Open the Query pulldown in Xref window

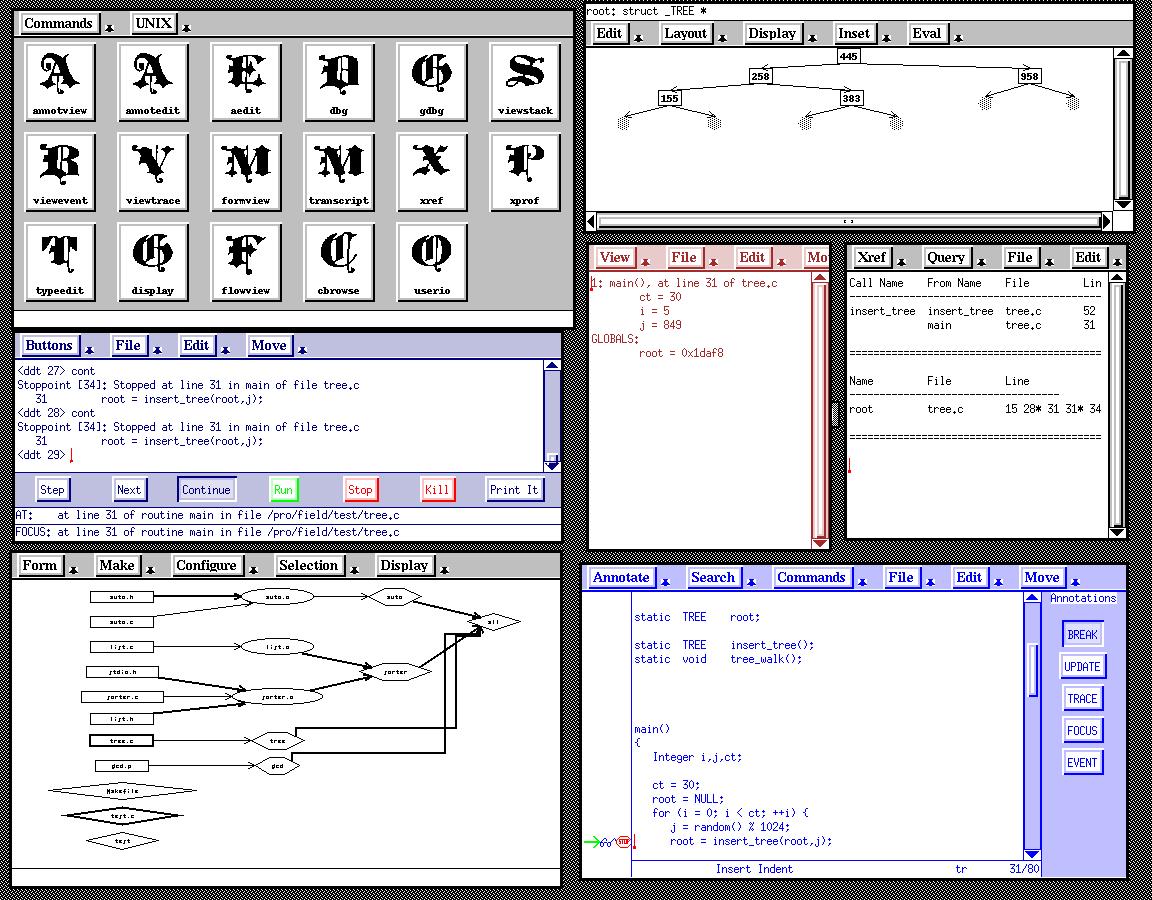(x=945, y=257)
